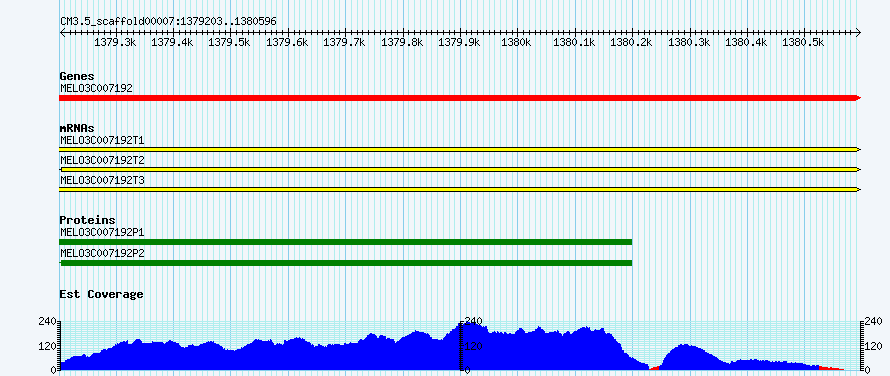
Task: Click the scaffold00007 coordinates label
Action: (169, 21)
